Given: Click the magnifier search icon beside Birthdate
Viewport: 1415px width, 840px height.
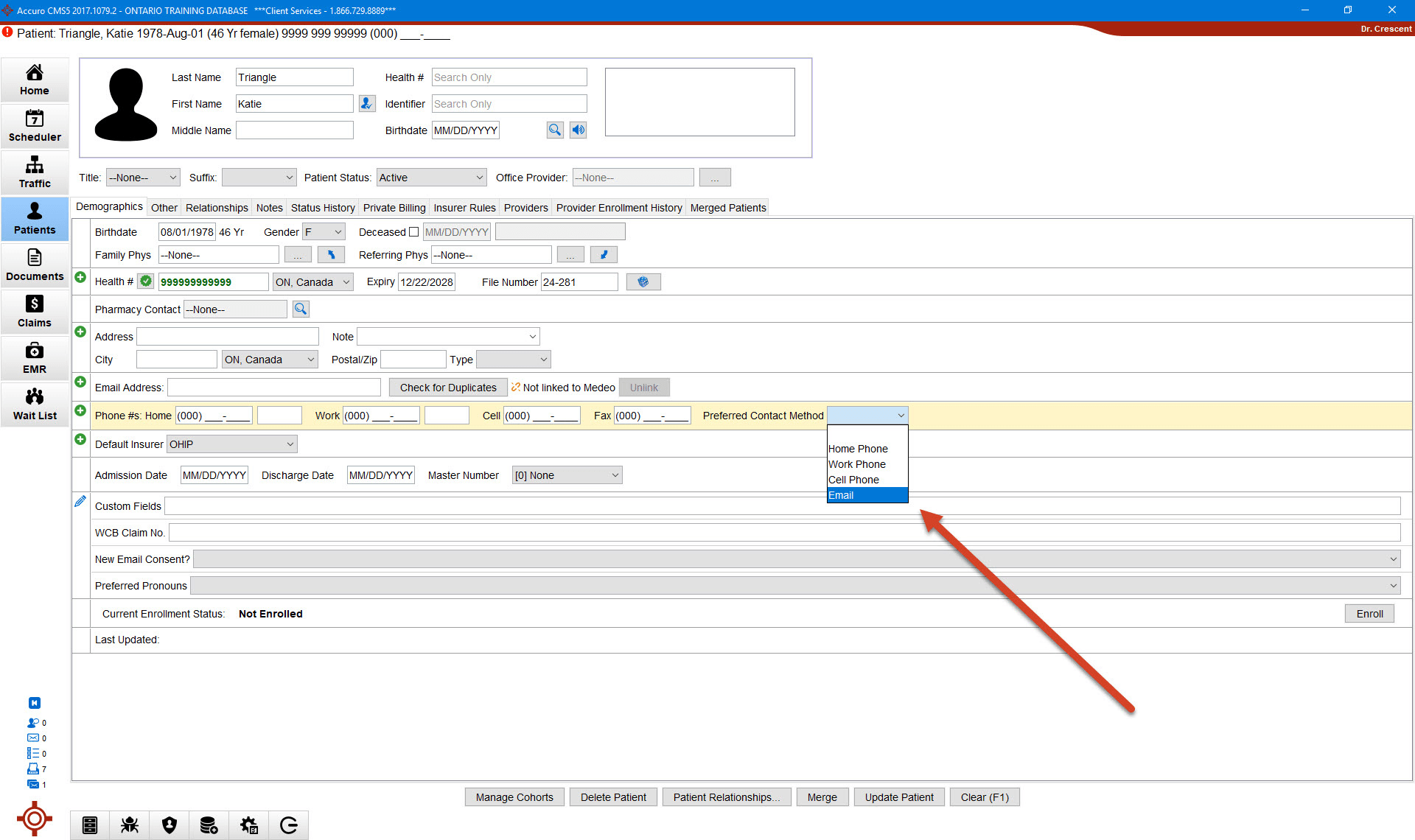Looking at the screenshot, I should click(x=554, y=130).
